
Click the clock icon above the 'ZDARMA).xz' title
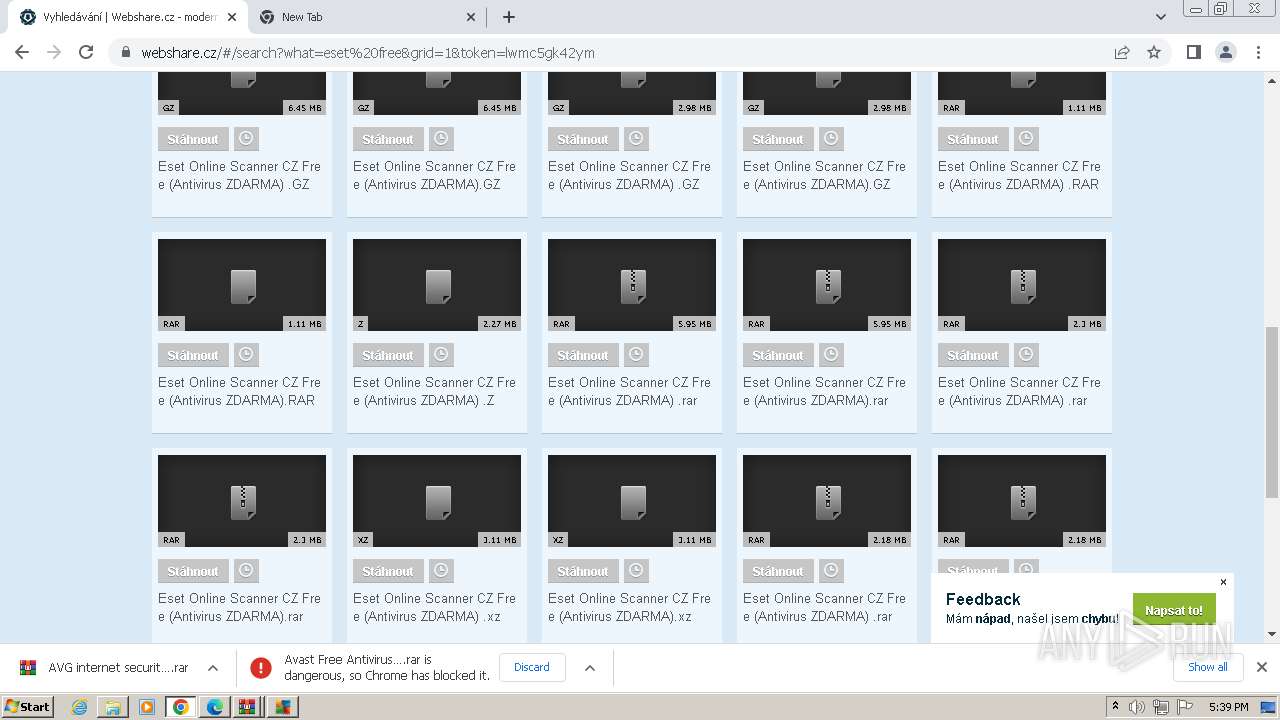[x=636, y=570]
